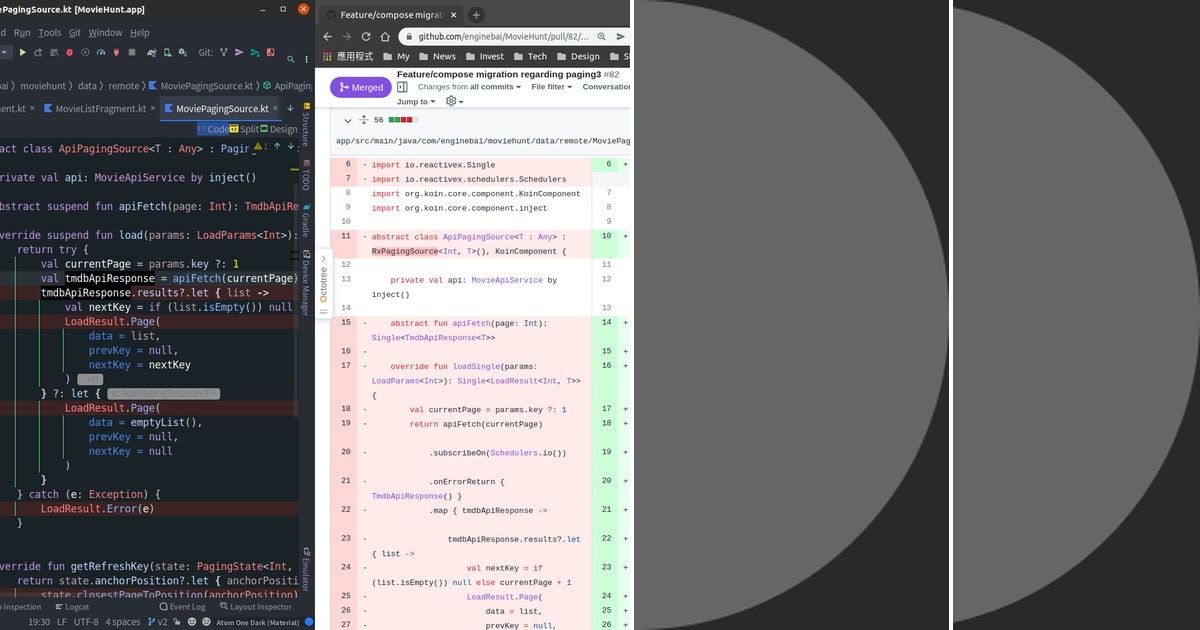Push changes with the Git push arrow icon
Viewport: 1200px width, 630px height.
(x=239, y=52)
